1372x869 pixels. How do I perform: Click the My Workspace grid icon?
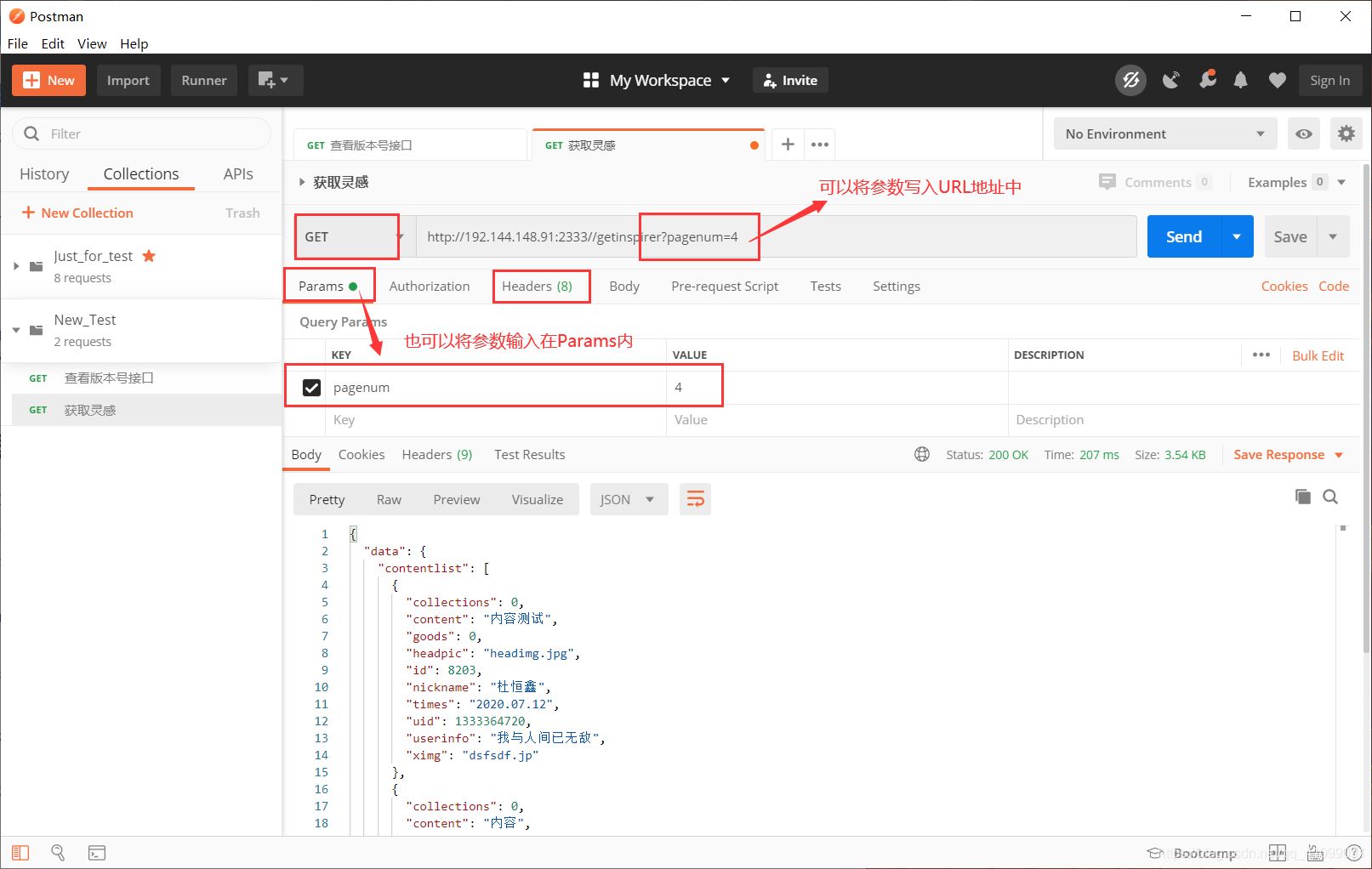coord(591,80)
